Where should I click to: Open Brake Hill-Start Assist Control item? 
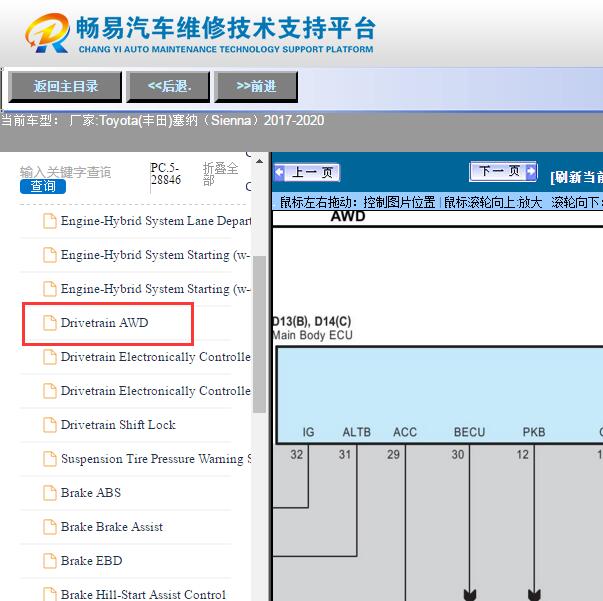pos(143,594)
